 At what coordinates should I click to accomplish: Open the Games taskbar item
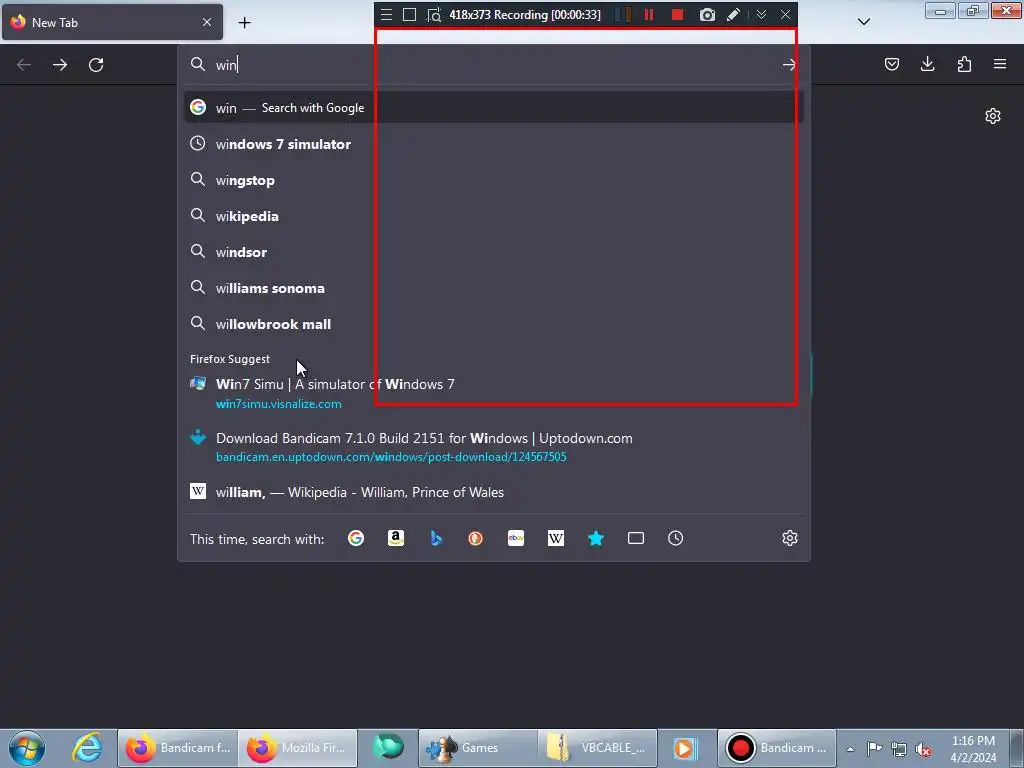point(478,748)
